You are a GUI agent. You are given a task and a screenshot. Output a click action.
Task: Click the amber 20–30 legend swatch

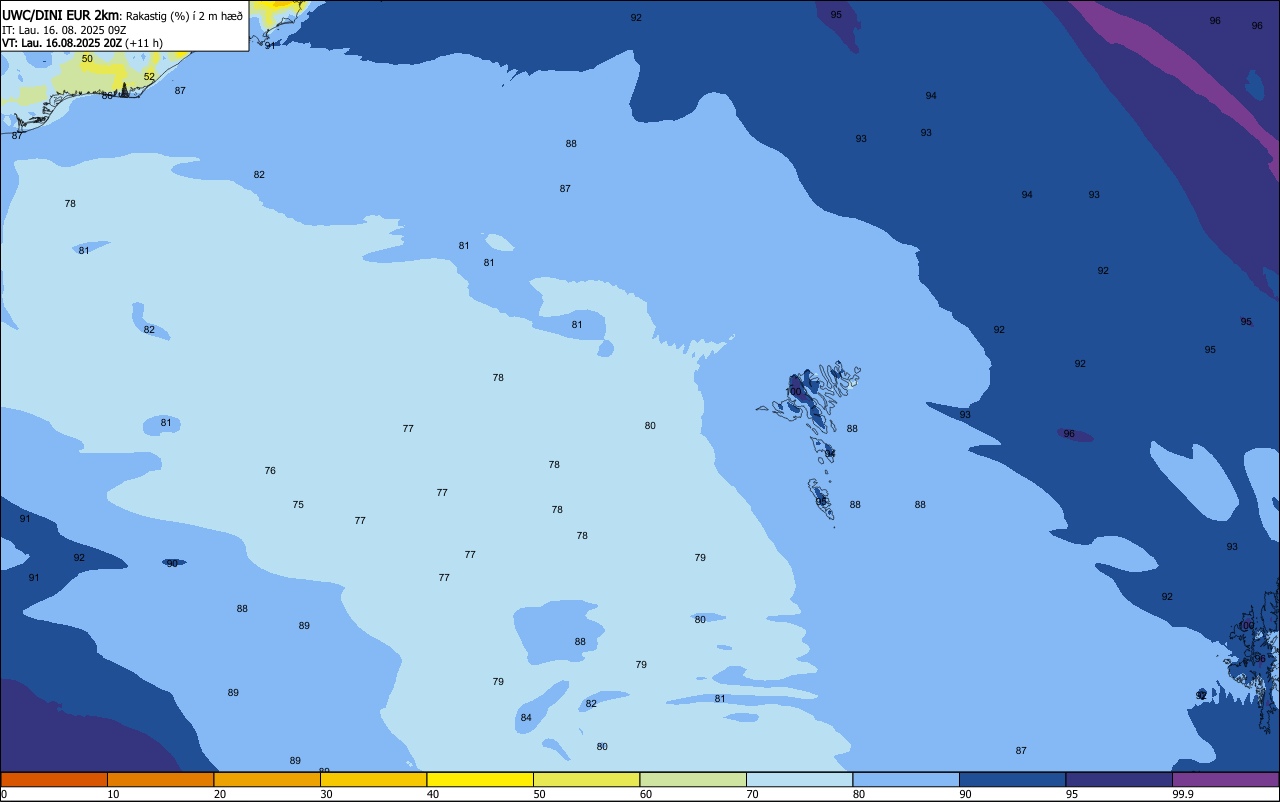(x=267, y=779)
